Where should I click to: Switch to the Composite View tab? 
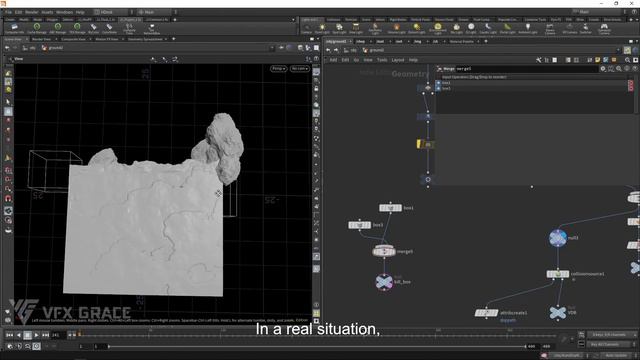pyautogui.click(x=73, y=39)
